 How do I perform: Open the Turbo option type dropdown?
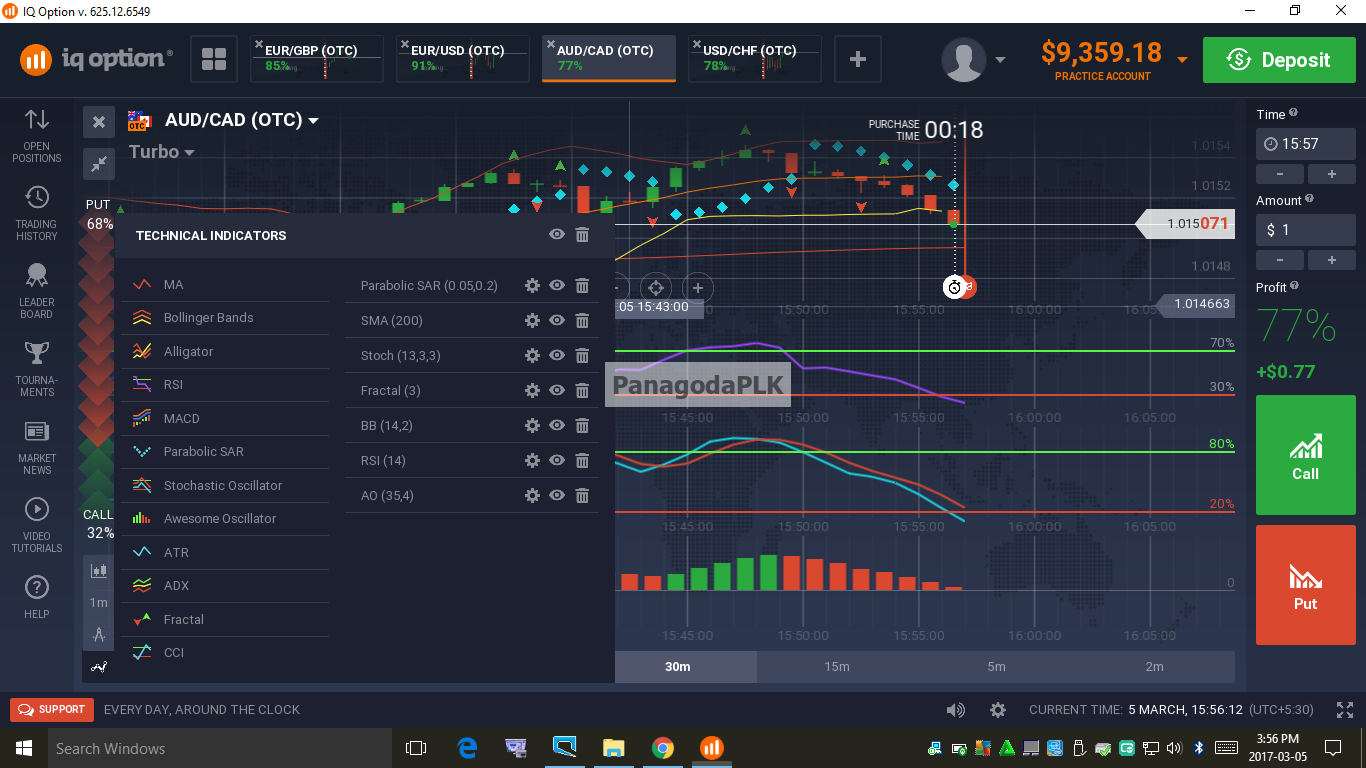pyautogui.click(x=161, y=152)
